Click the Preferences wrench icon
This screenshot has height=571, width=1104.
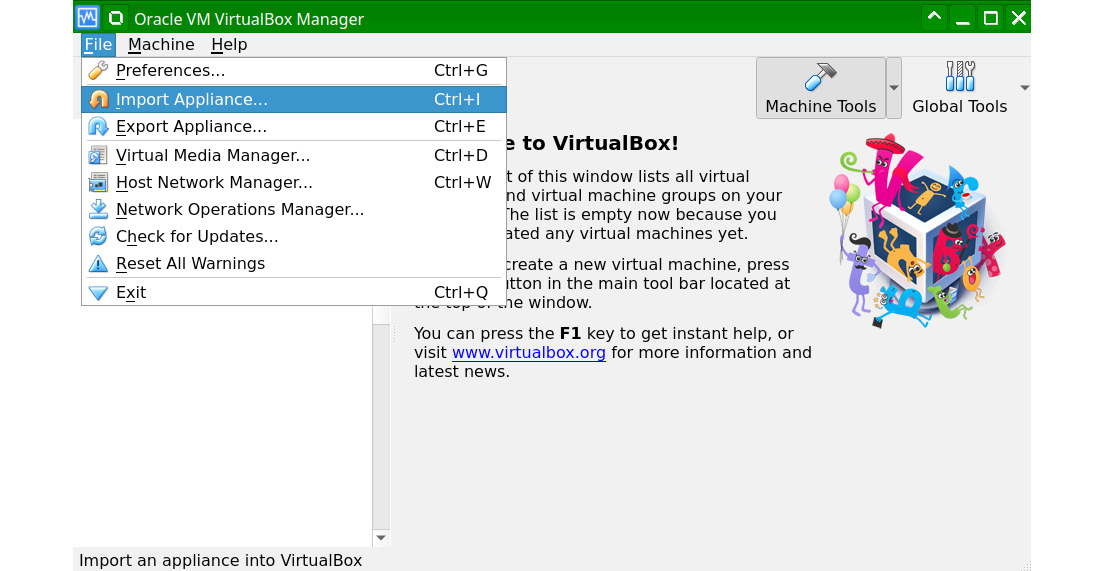coord(98,71)
